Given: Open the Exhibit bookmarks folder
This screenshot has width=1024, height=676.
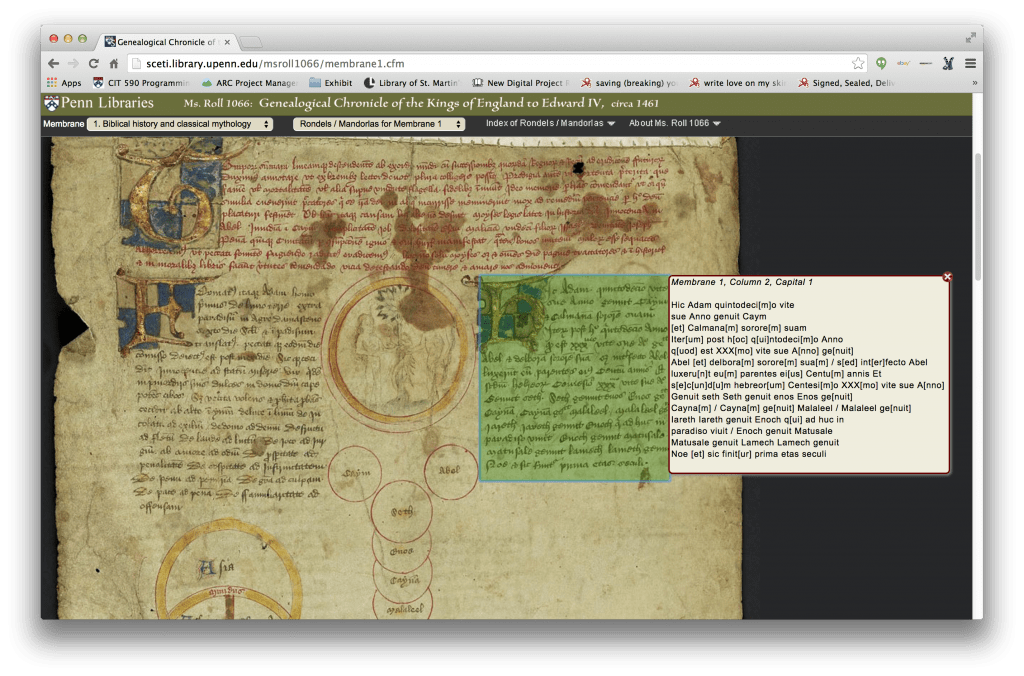Looking at the screenshot, I should coord(330,83).
